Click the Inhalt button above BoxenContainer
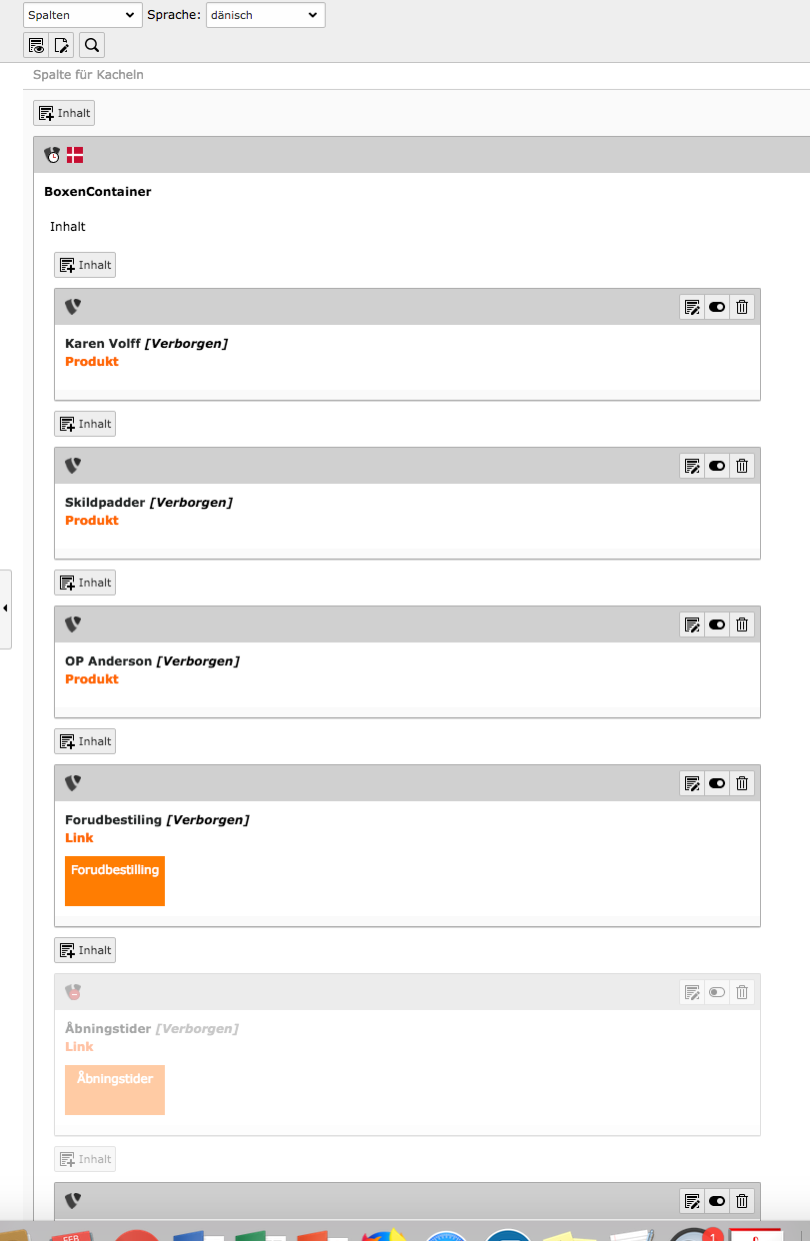 click(x=64, y=113)
